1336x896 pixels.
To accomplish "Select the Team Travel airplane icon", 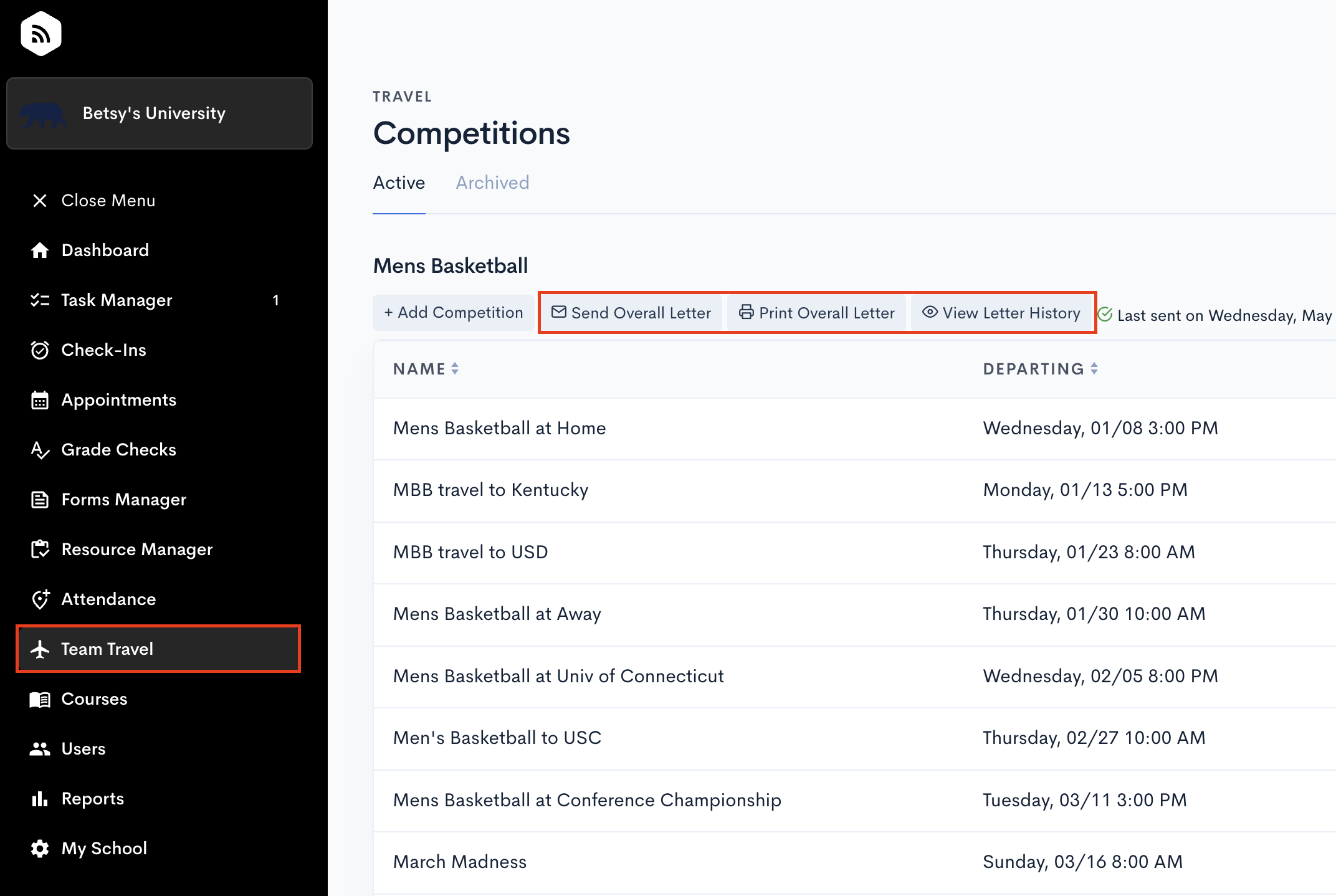I will (x=40, y=649).
